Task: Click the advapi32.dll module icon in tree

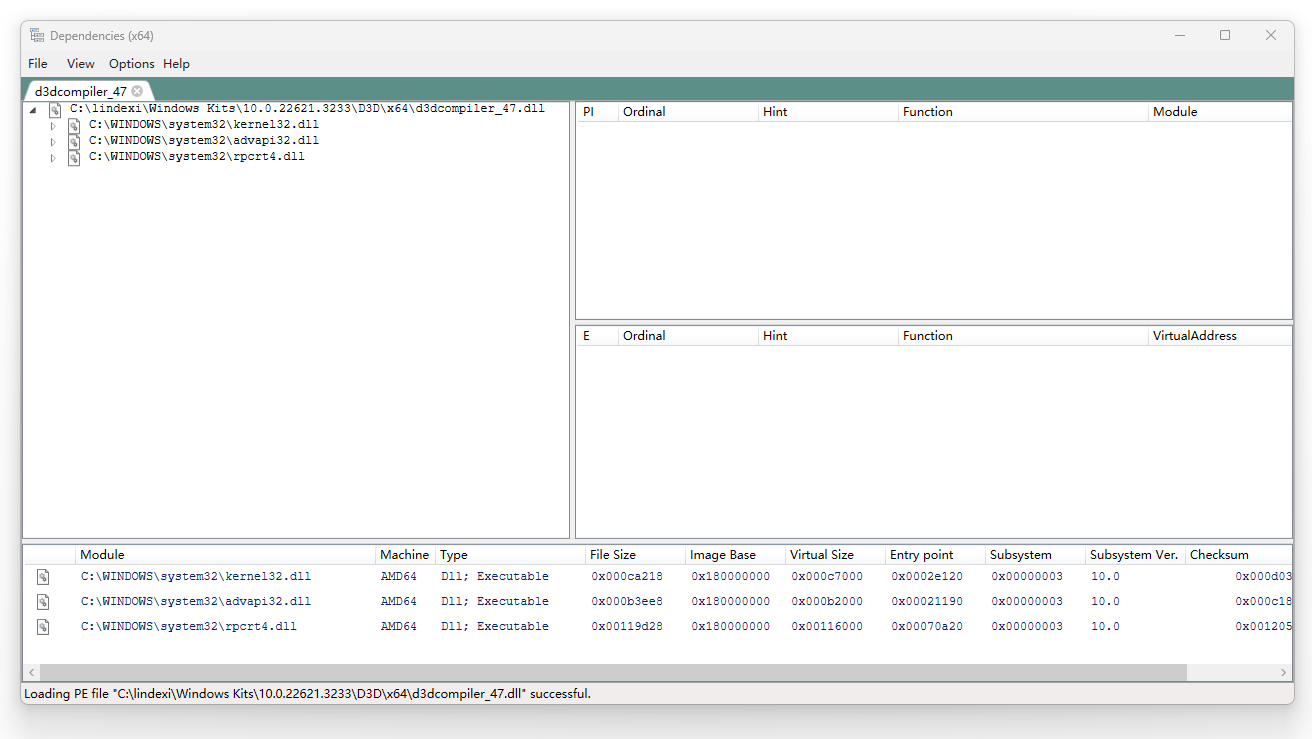Action: pos(74,142)
